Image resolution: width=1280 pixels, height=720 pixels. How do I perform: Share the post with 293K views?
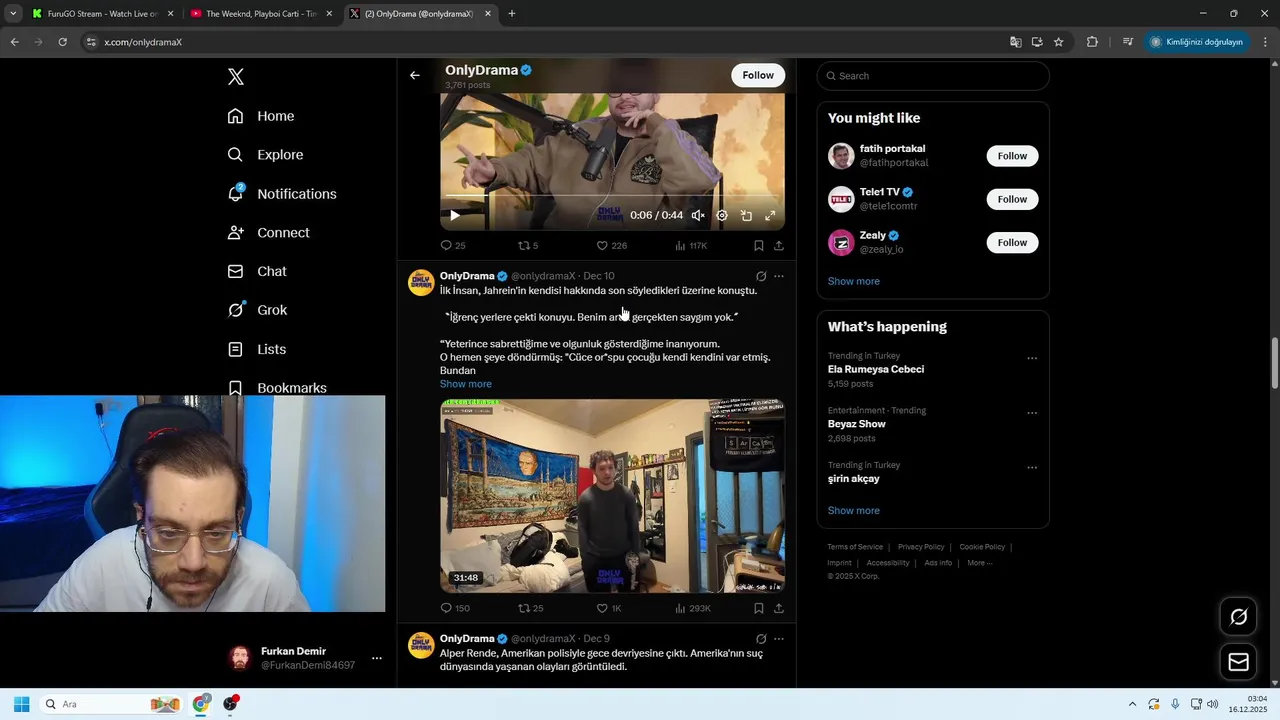point(779,608)
